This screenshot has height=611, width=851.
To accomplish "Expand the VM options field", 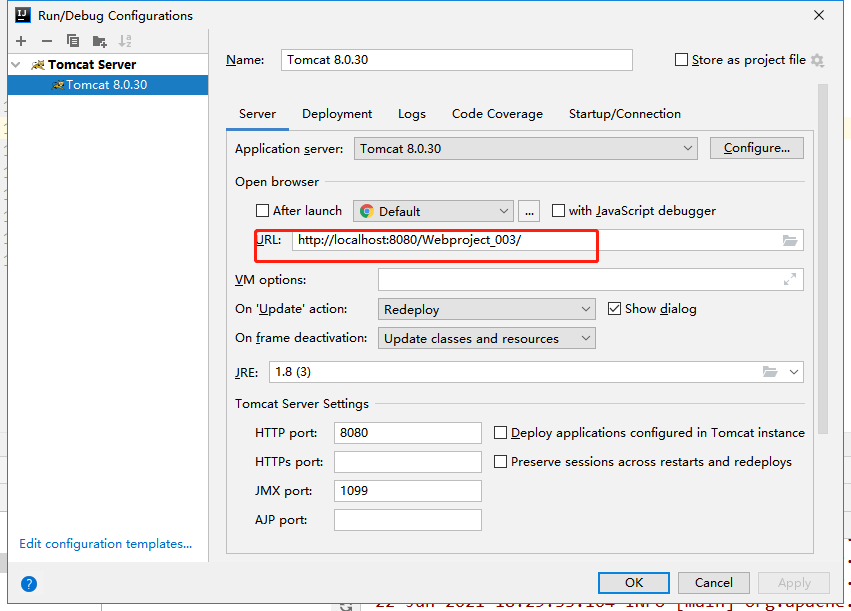I will pos(790,279).
